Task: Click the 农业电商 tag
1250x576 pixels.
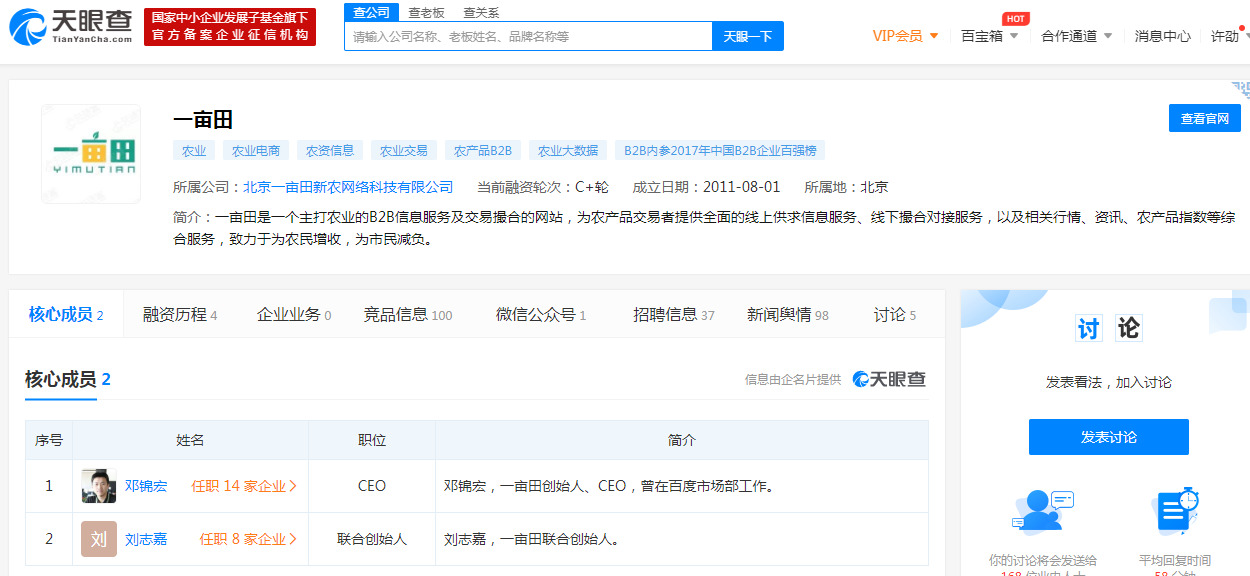Action: [x=257, y=151]
